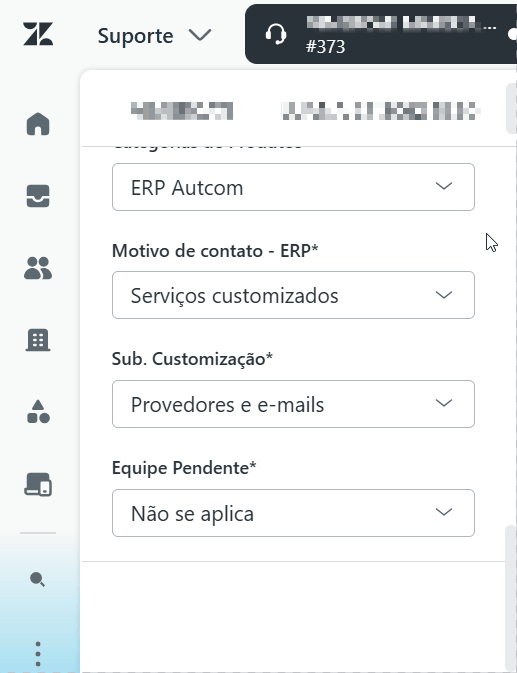Open the devices icon in sidebar
The image size is (517, 673).
pos(38,485)
